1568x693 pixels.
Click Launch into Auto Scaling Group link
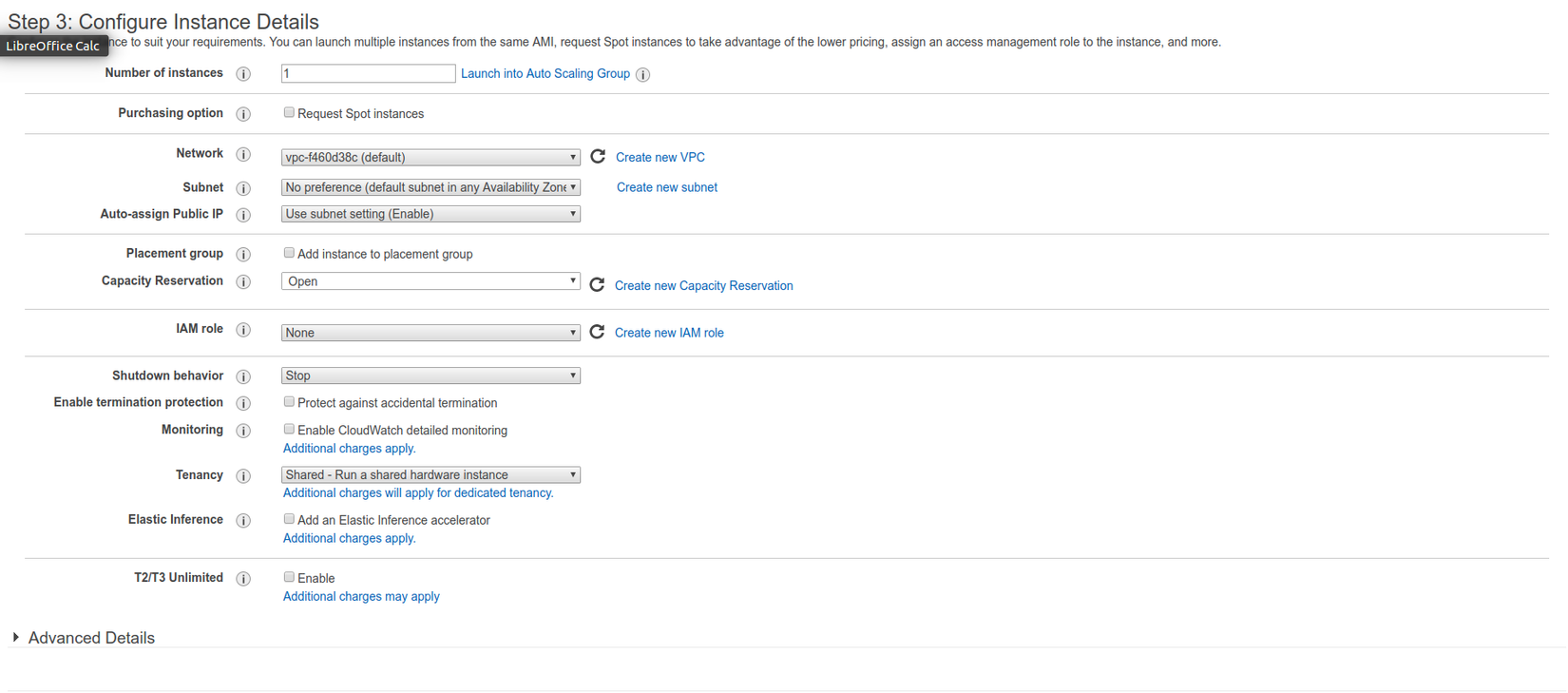545,73
